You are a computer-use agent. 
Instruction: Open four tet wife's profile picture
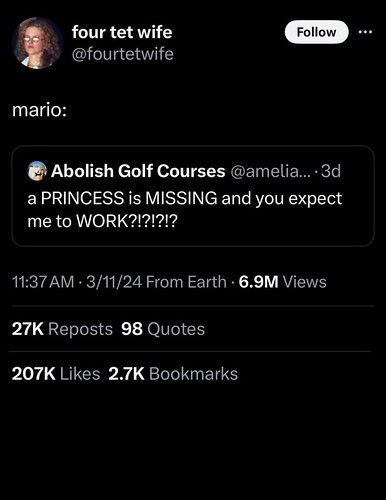click(x=37, y=43)
